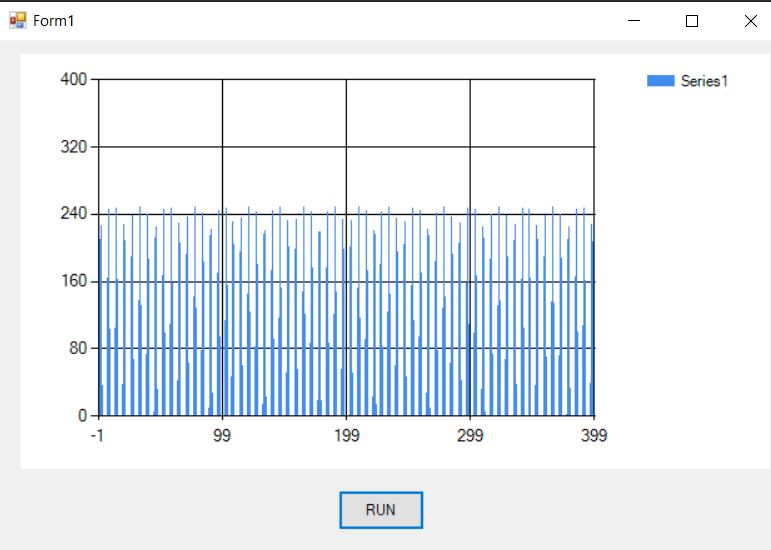Click the RUN button
This screenshot has width=771, height=550.
click(x=381, y=510)
